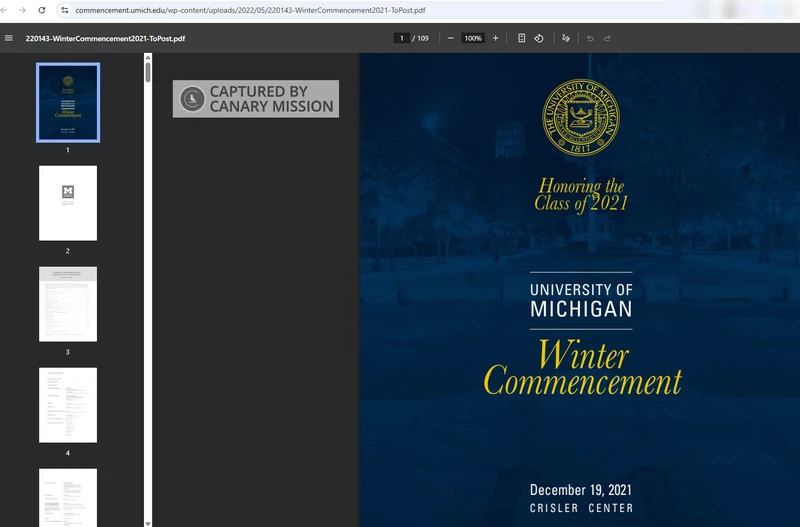800x527 pixels.
Task: Click the "UNIVERSITY OF MICHIGAN" heading
Action: (x=581, y=300)
